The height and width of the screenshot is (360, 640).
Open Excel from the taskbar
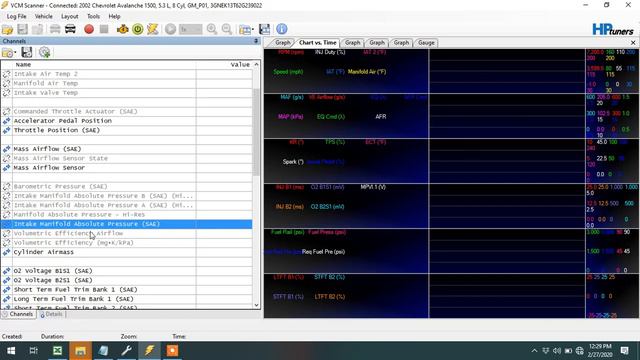pyautogui.click(x=57, y=351)
